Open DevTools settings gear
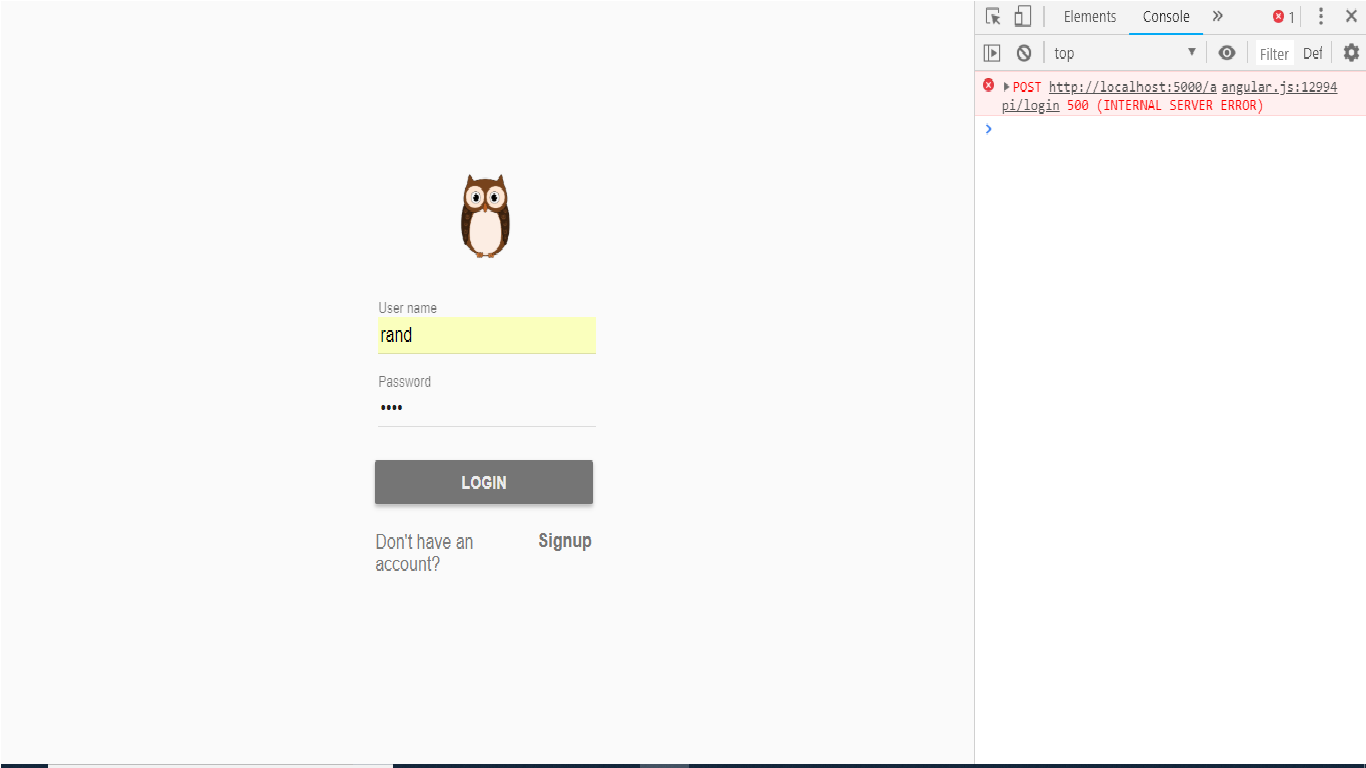Screen dimensions: 1366x768 [1351, 52]
